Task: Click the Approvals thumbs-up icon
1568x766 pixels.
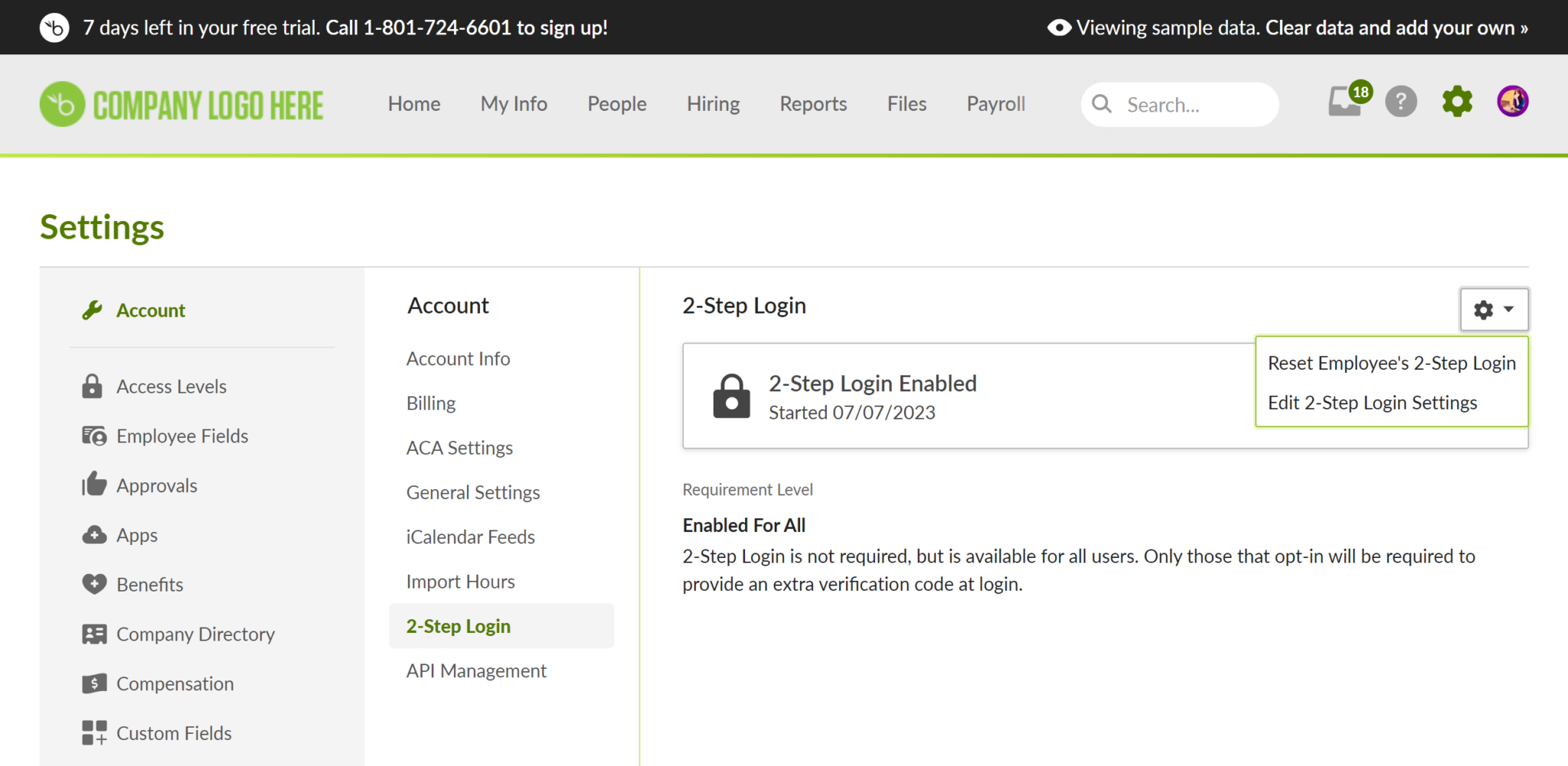Action: [x=92, y=484]
